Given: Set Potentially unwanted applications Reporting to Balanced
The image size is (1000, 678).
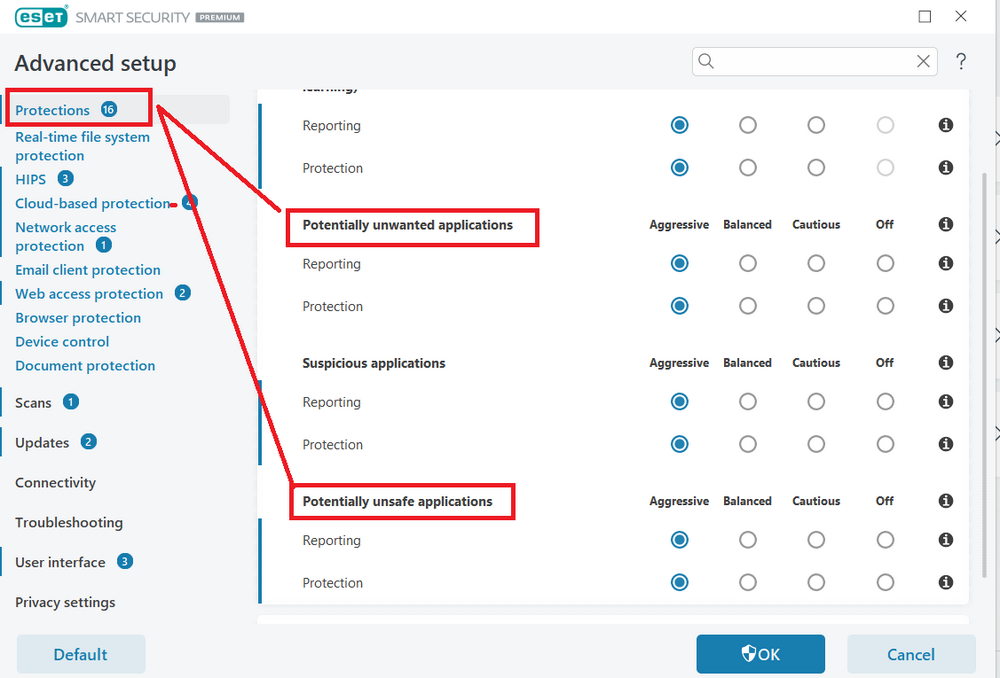Looking at the screenshot, I should pos(747,263).
